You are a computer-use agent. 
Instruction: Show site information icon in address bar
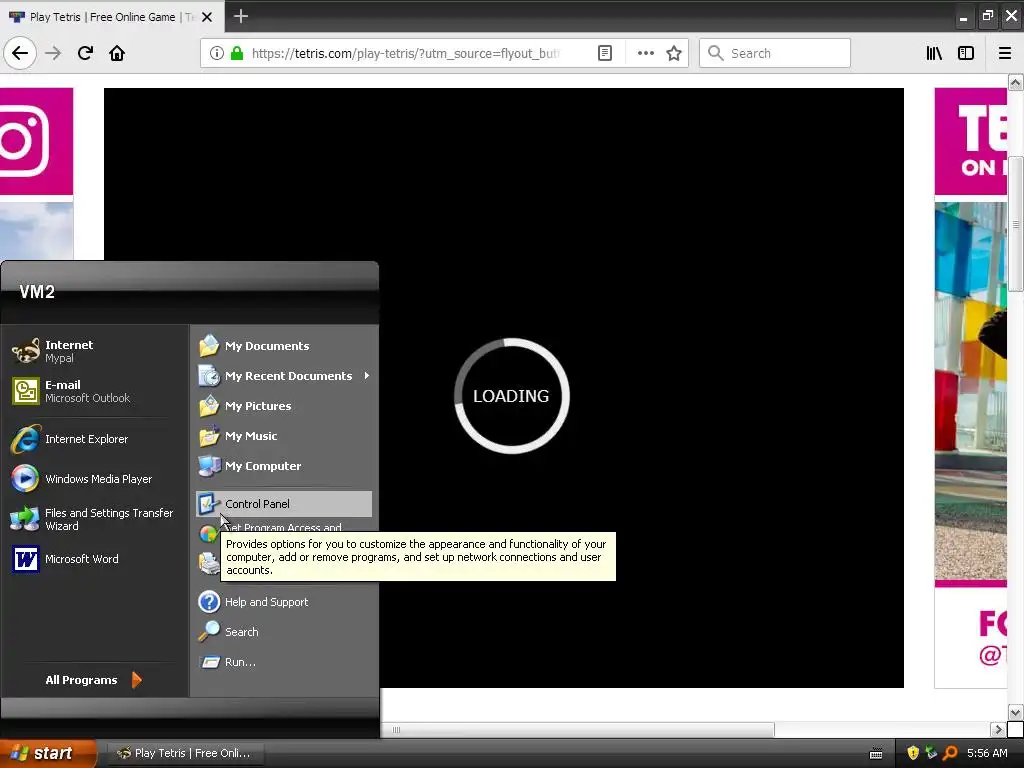pyautogui.click(x=217, y=53)
